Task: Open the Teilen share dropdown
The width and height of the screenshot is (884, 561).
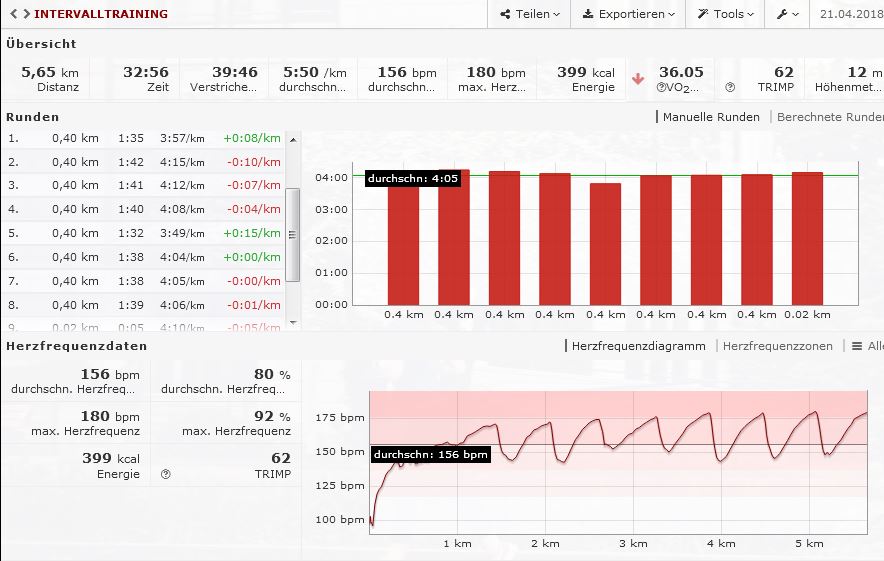Action: (x=530, y=14)
